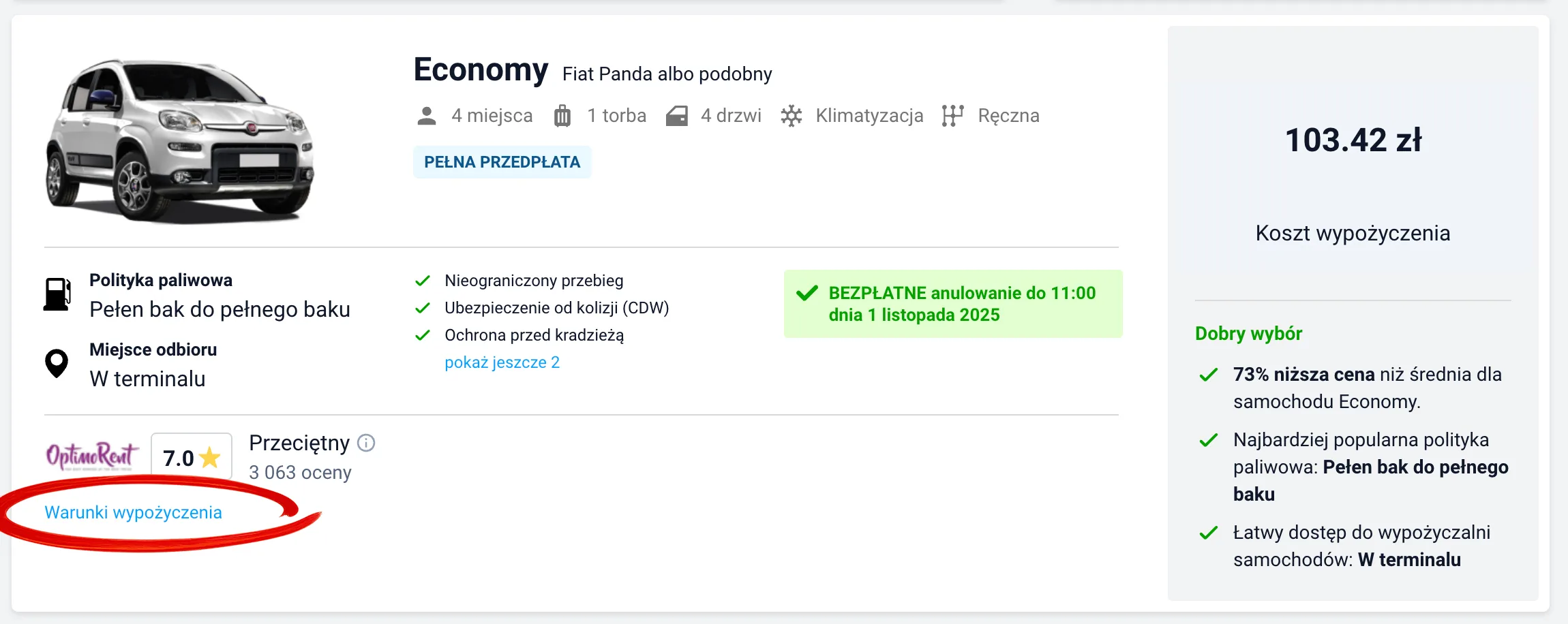Image resolution: width=1568 pixels, height=624 pixels.
Task: Expand the Koszt wypożyczenia price breakdown
Action: click(1353, 232)
